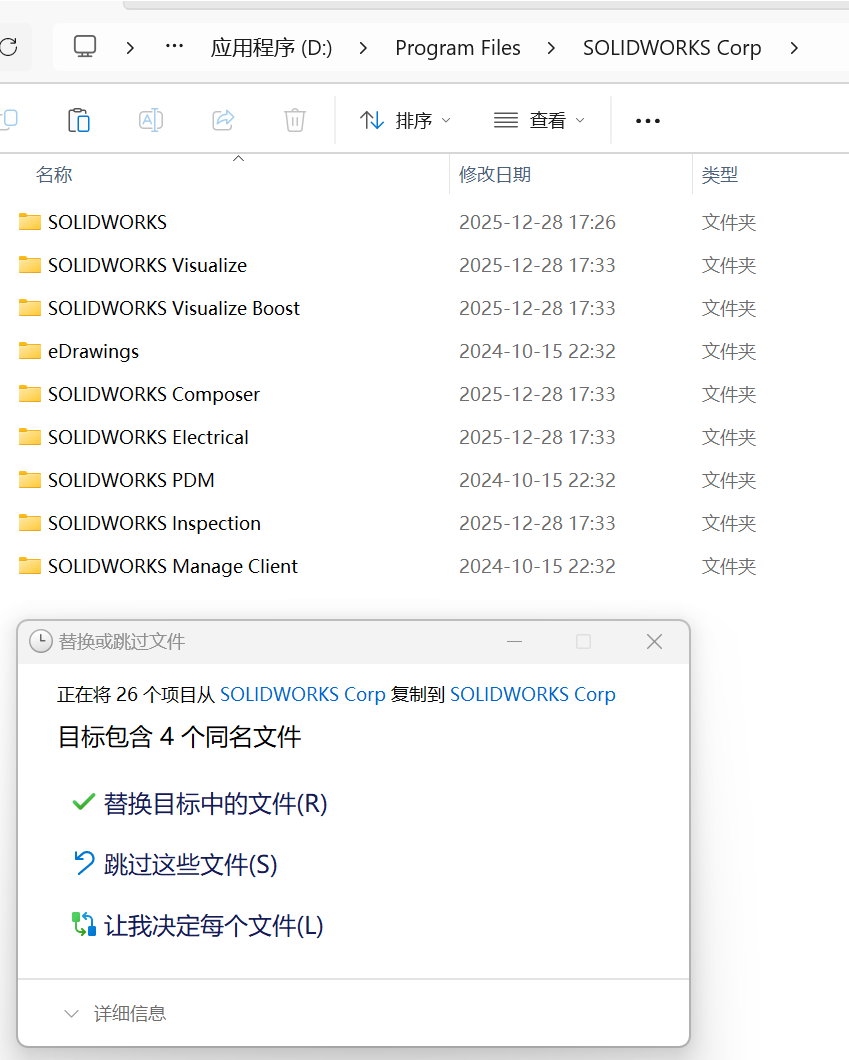Screen dimensions: 849x1060
Task: Expand the 详细信息 details section
Action: [x=115, y=1013]
